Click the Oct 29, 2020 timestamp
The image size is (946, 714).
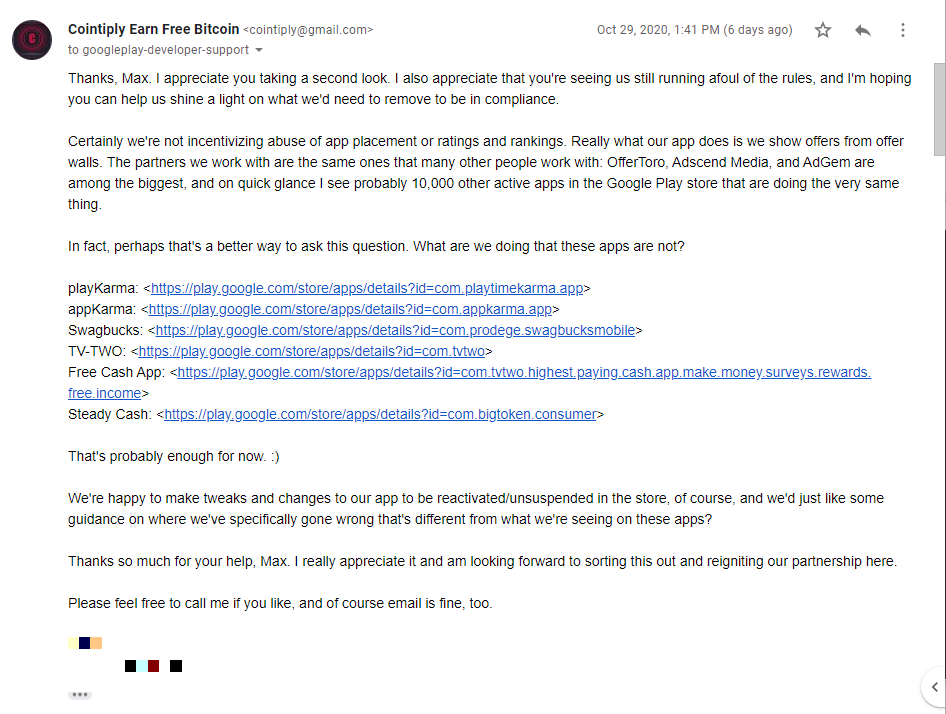click(694, 30)
